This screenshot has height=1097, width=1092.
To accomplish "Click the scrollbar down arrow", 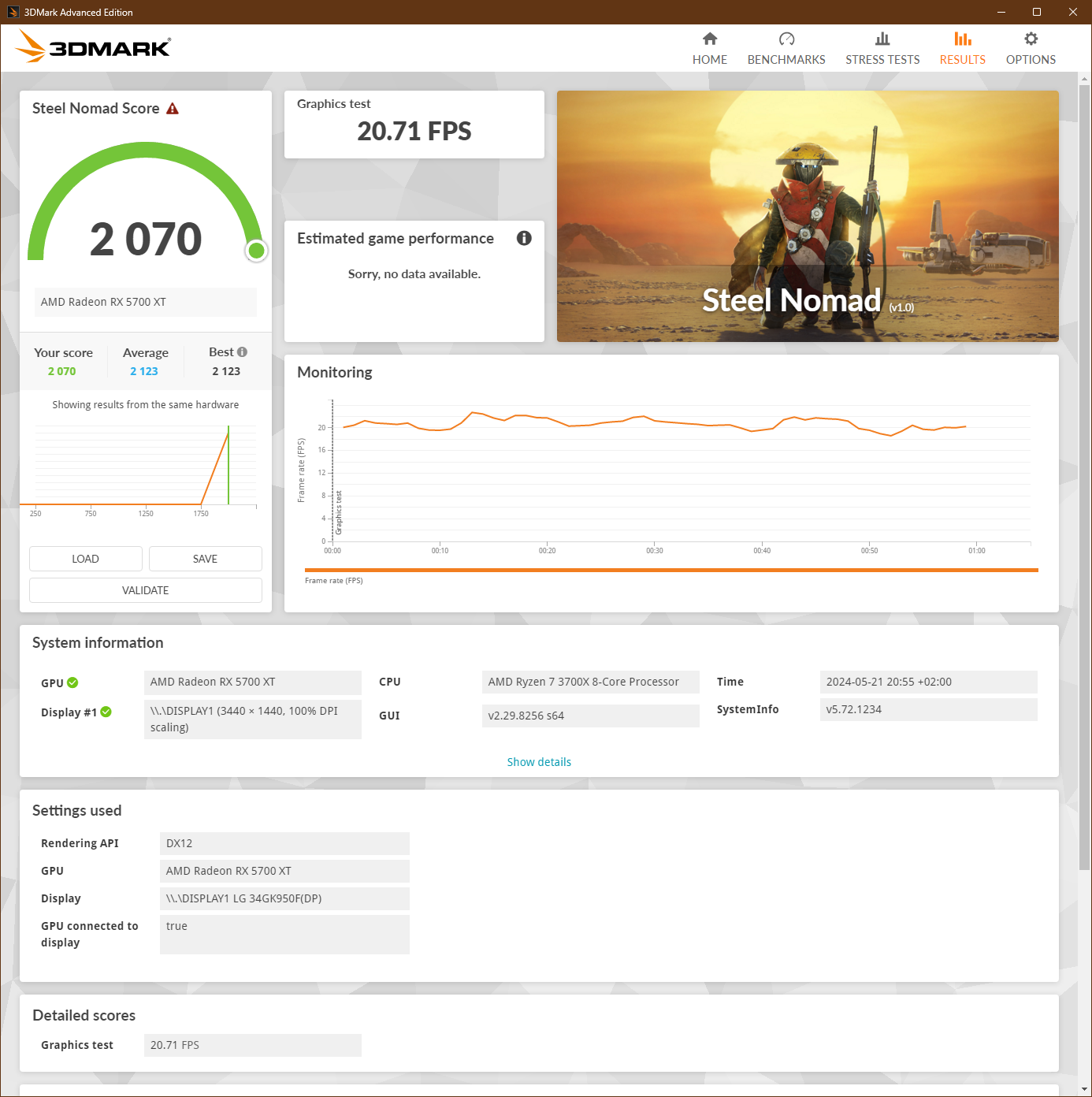I will 1084,1089.
